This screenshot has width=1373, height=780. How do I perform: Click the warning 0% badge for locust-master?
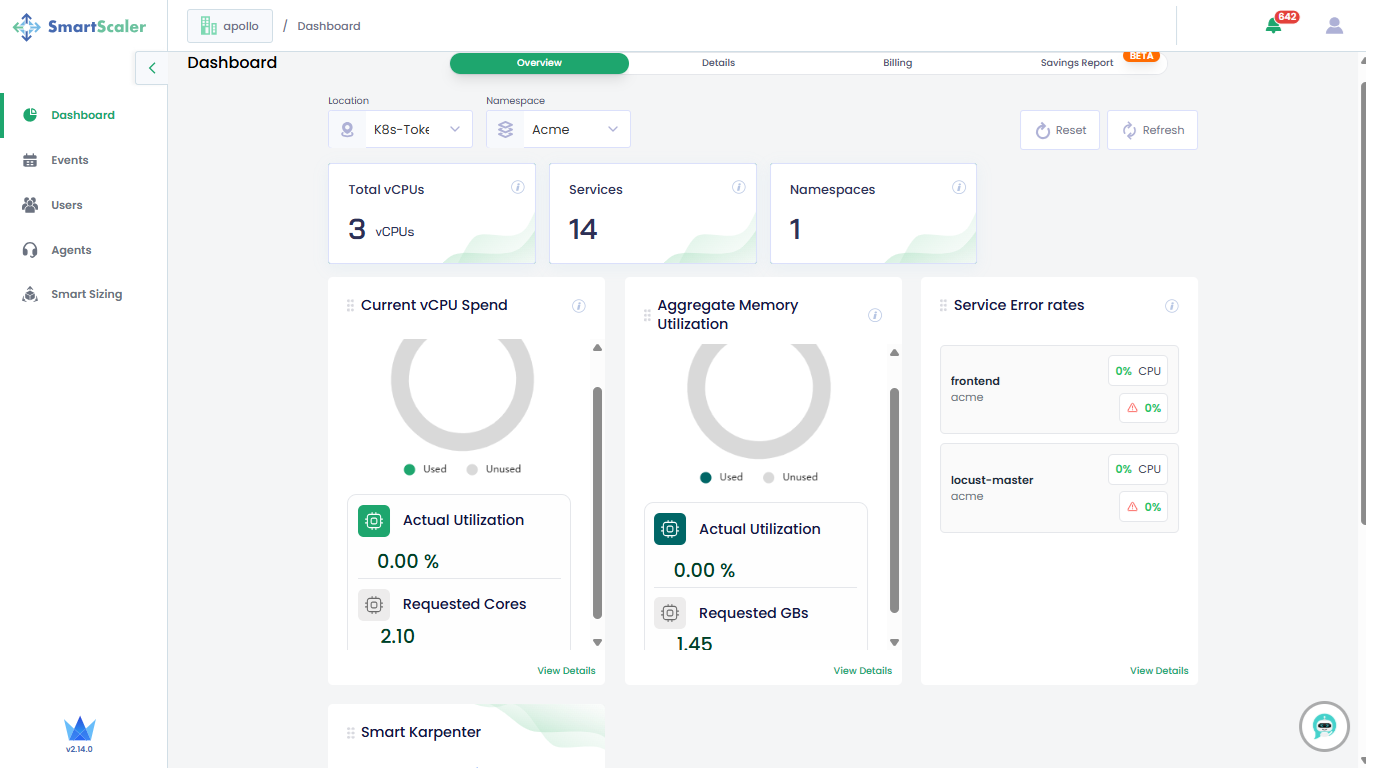[x=1143, y=507]
